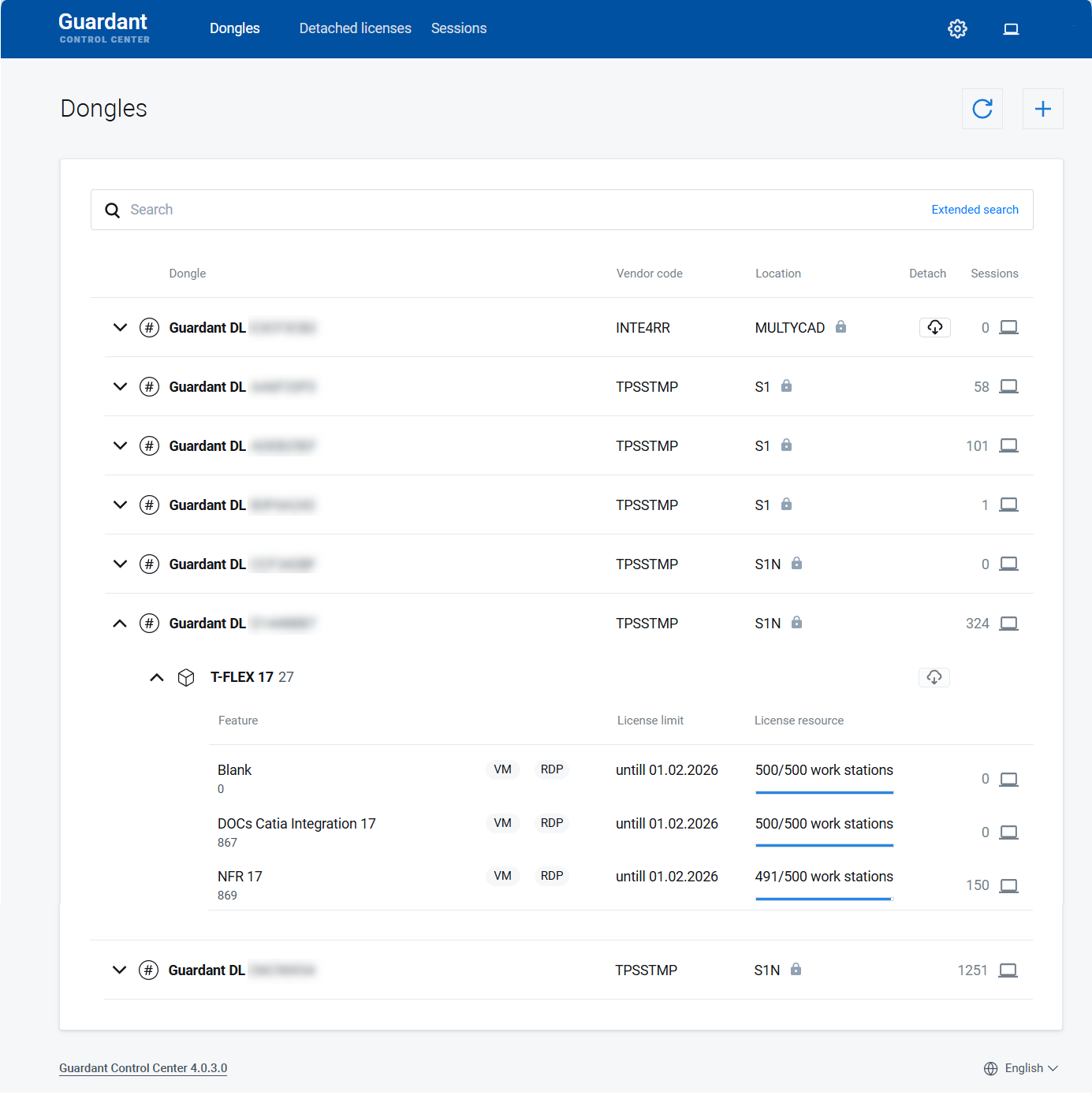The height and width of the screenshot is (1095, 1092).
Task: Open the sessions icon for Blank feature
Action: click(1009, 780)
